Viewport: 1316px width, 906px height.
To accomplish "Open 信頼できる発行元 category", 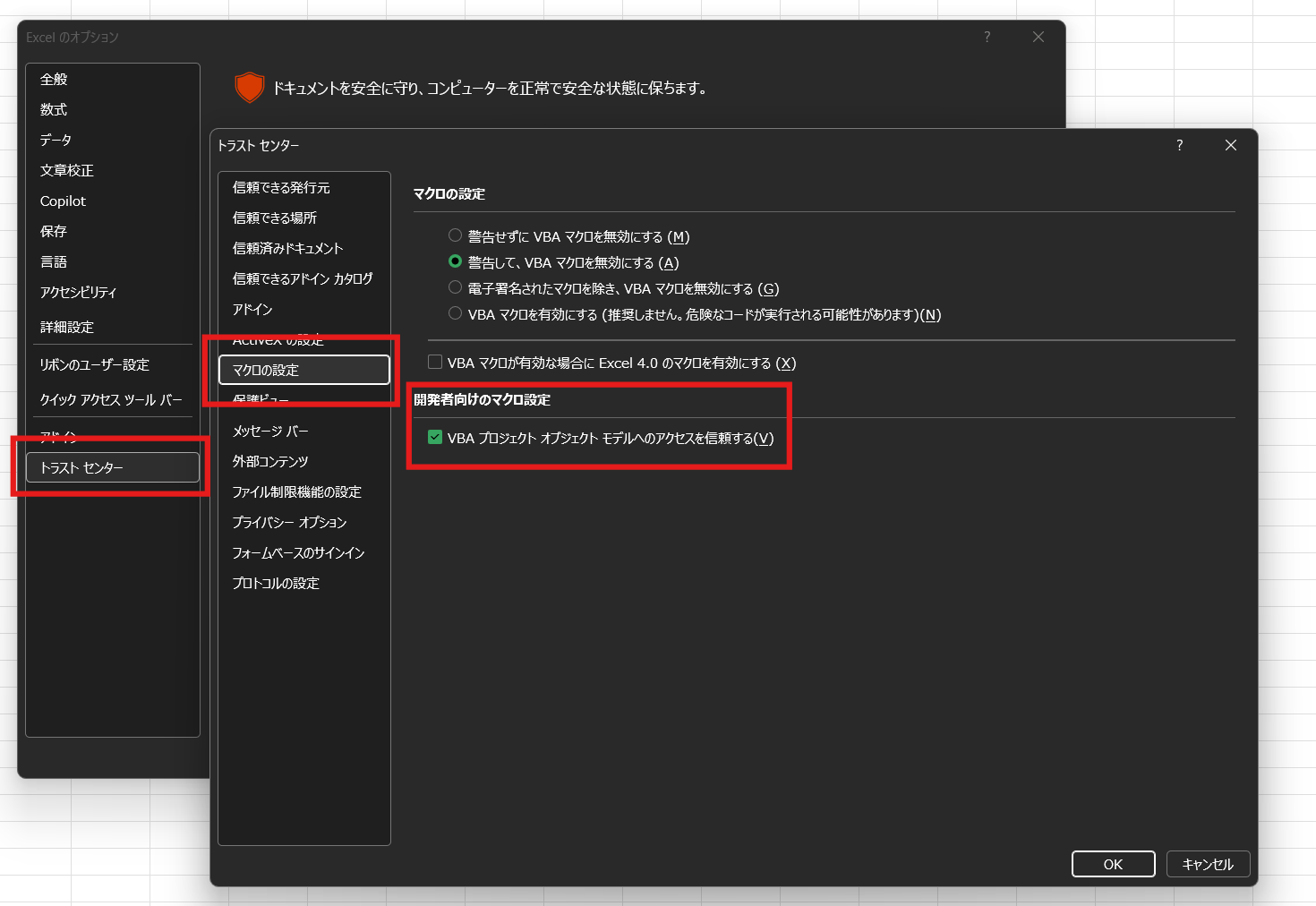I will click(304, 187).
